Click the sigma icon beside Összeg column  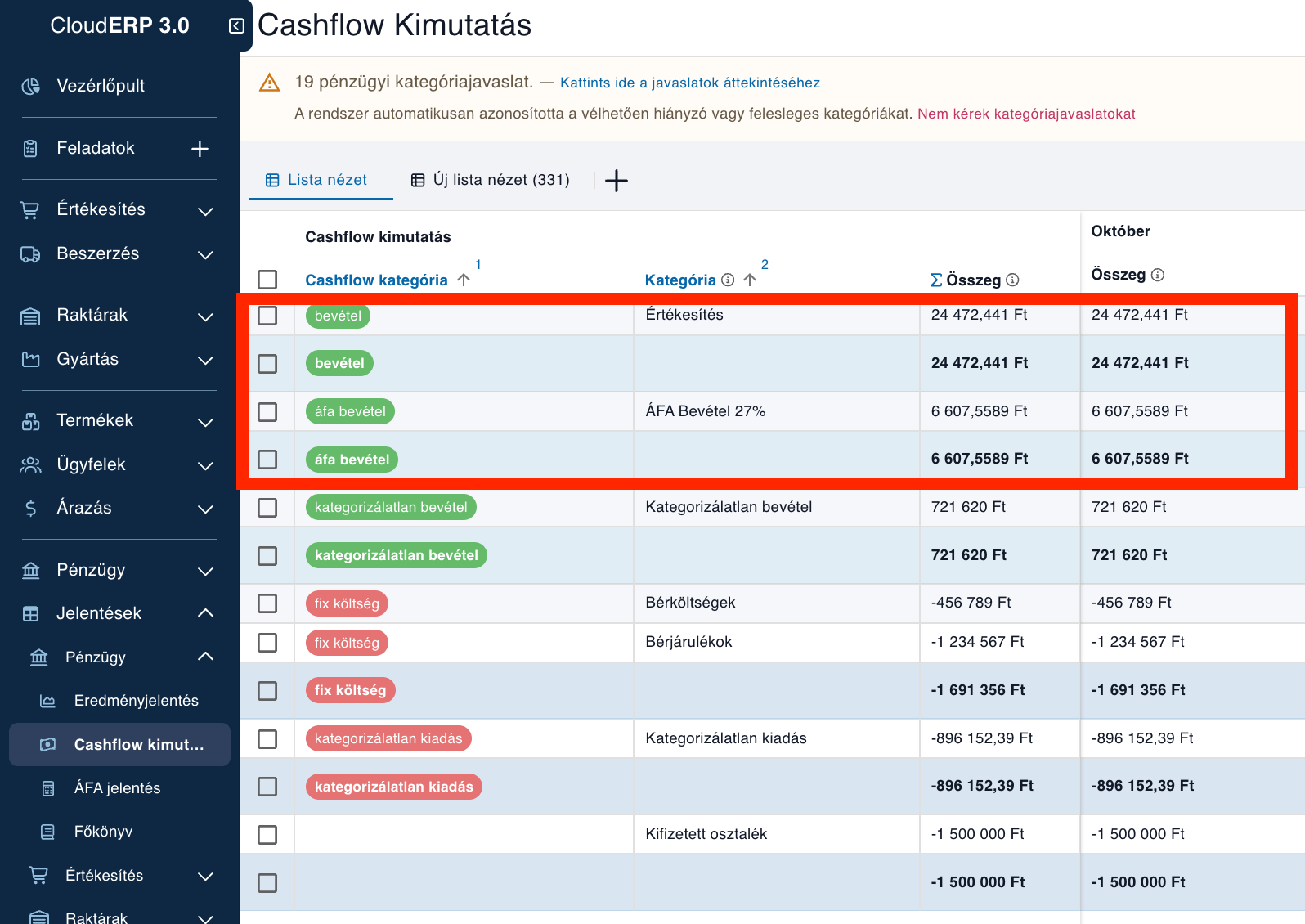tap(936, 280)
